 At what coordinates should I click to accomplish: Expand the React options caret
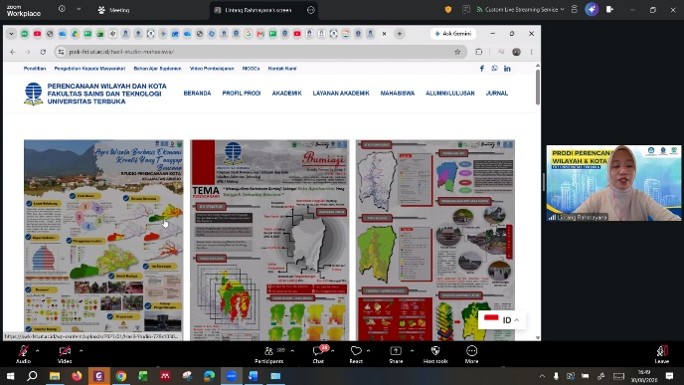coord(368,350)
